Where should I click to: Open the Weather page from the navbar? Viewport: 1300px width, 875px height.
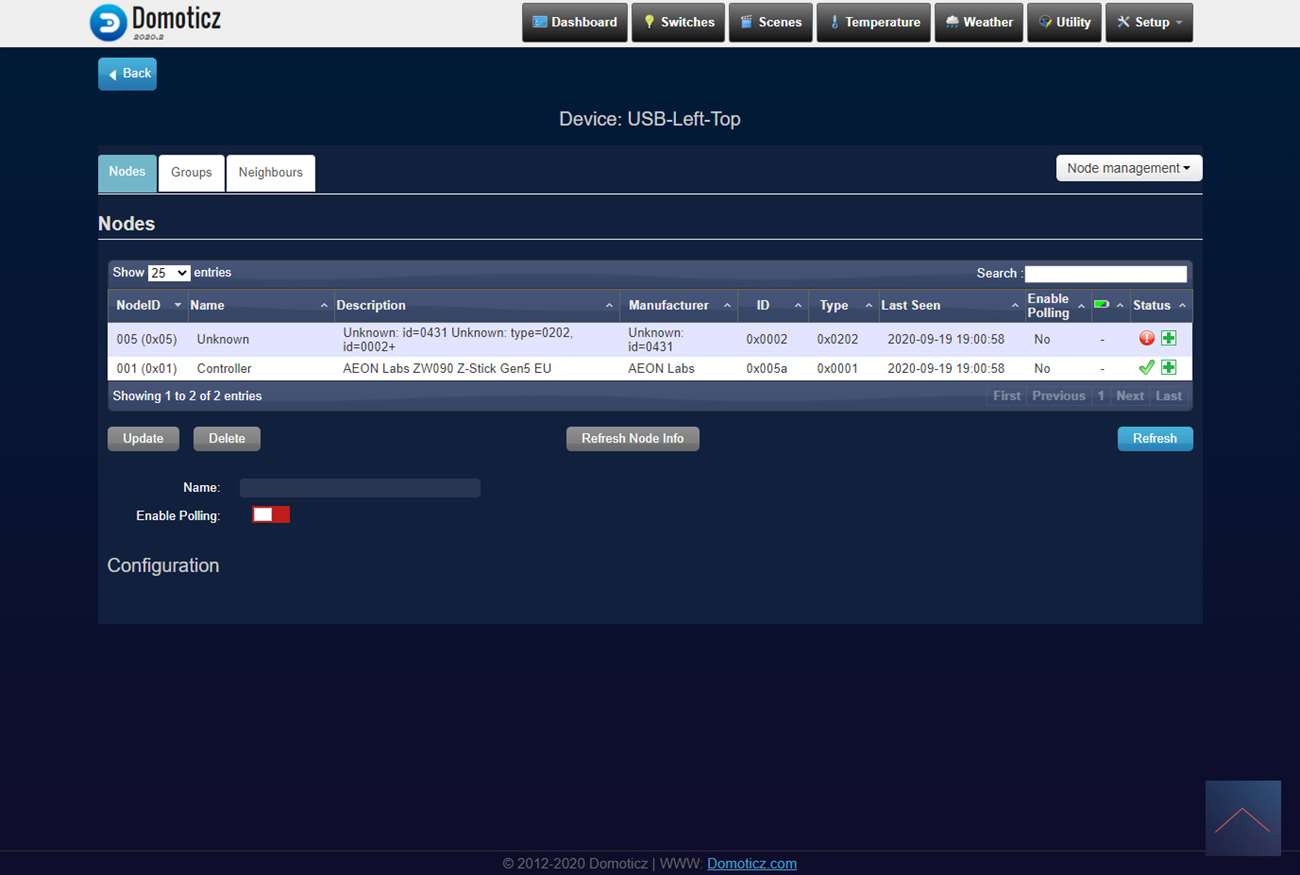point(978,22)
